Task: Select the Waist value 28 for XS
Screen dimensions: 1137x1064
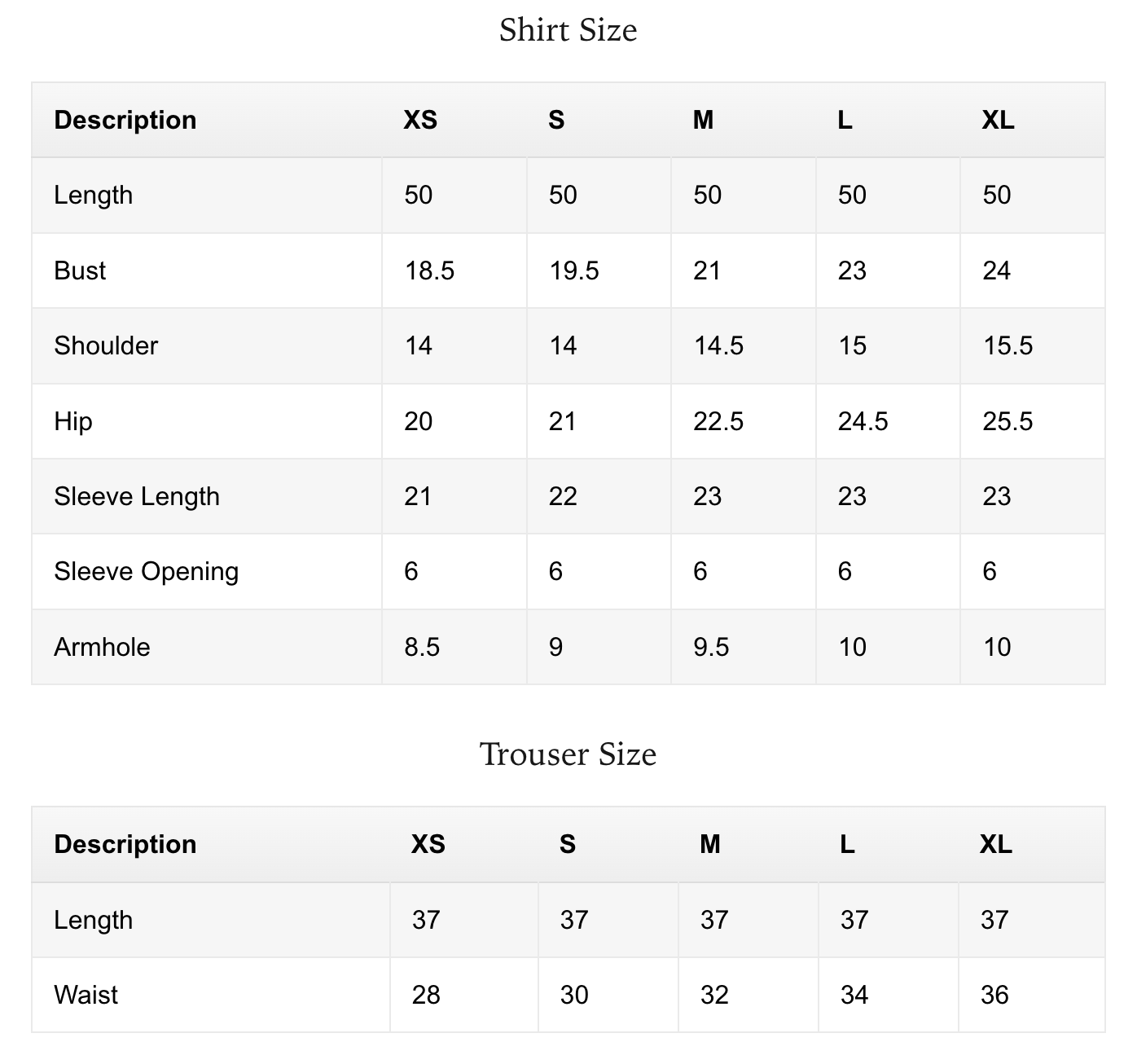Action: click(x=426, y=995)
